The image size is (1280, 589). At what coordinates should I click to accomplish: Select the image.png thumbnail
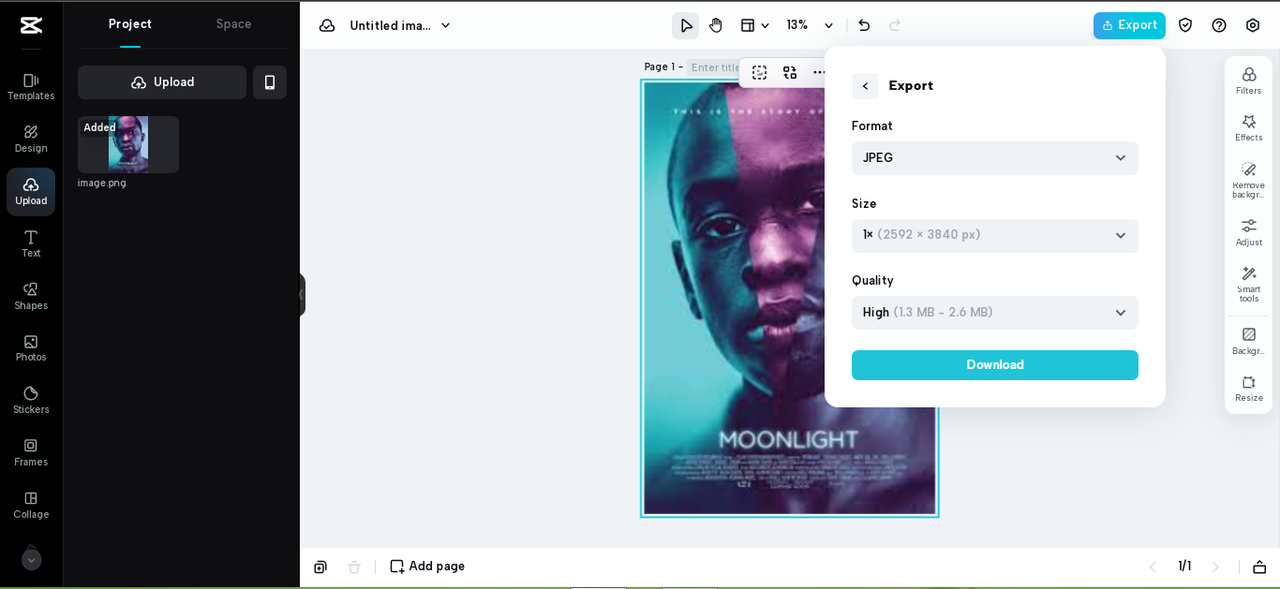(x=128, y=144)
